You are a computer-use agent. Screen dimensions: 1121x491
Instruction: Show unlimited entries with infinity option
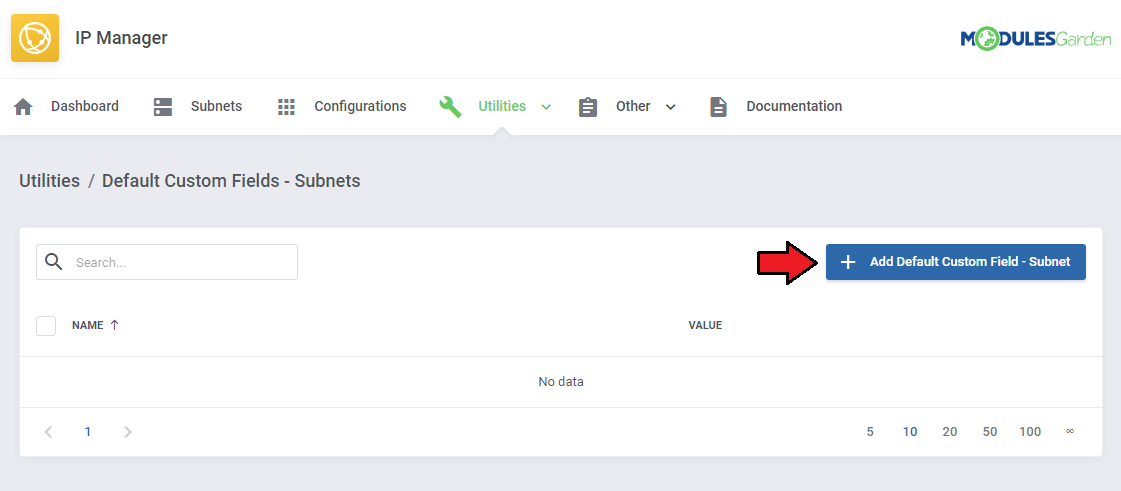[x=1070, y=431]
